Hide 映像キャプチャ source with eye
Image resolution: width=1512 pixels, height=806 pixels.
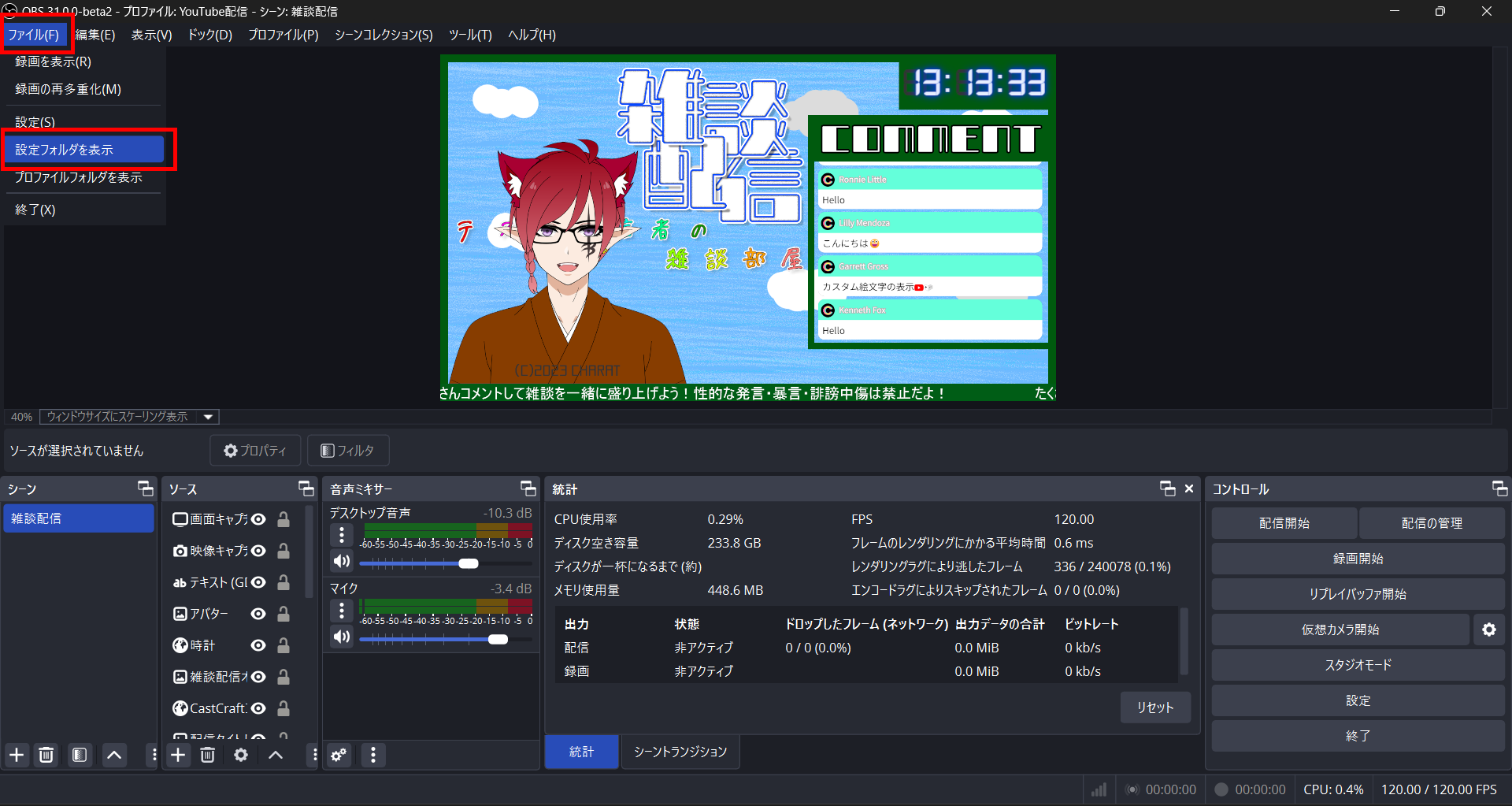tap(258, 551)
